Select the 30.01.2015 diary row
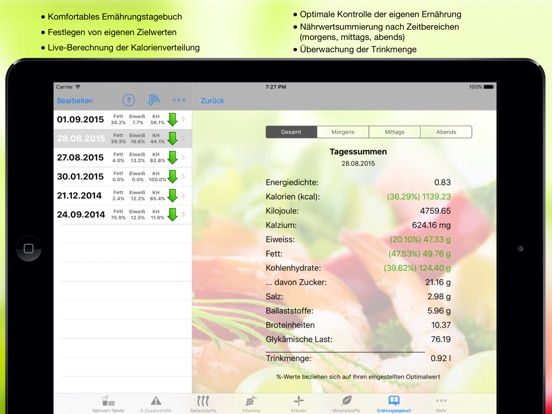This screenshot has height=414, width=552. 123,177
